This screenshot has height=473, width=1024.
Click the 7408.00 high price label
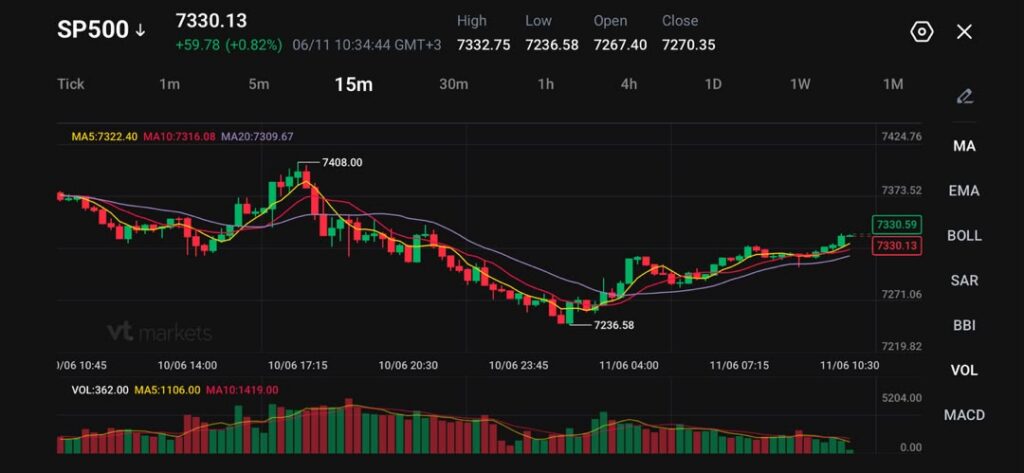tap(342, 163)
